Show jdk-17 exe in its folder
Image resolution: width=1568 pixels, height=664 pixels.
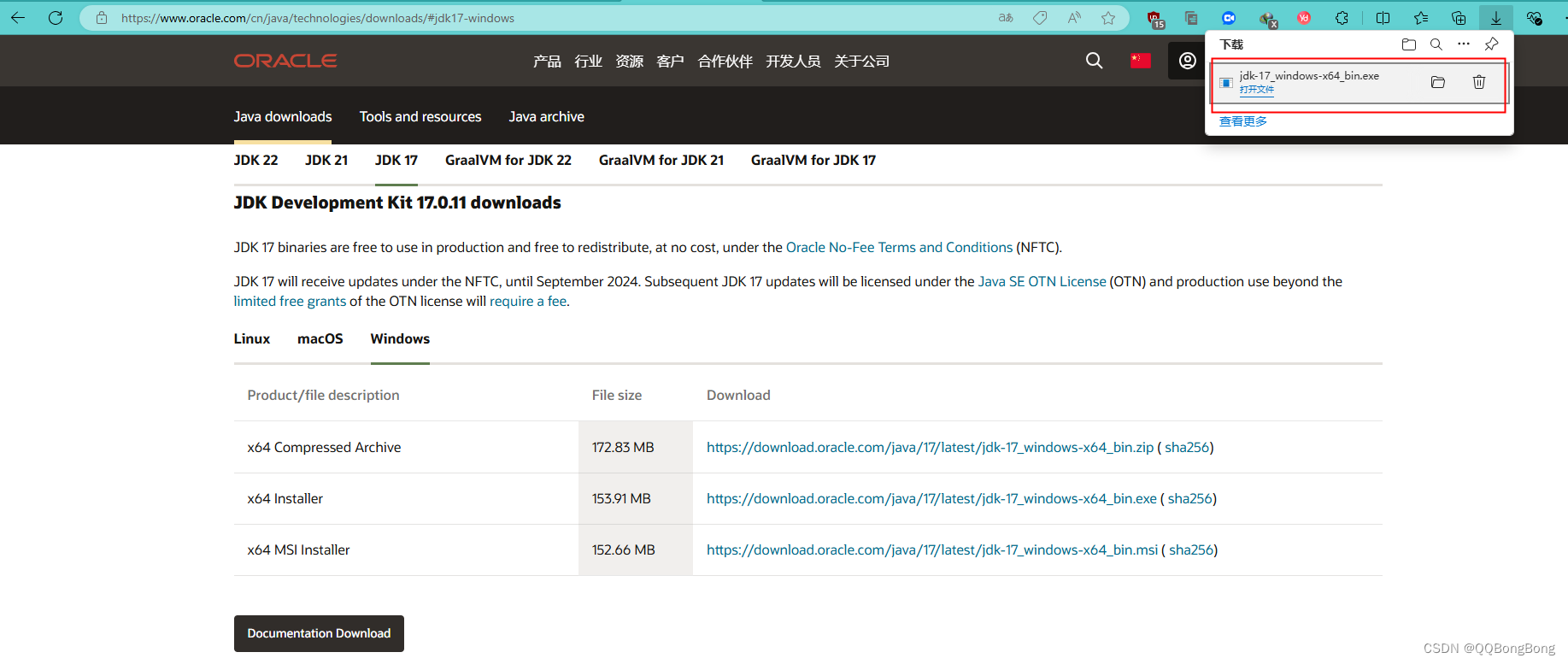1438,82
